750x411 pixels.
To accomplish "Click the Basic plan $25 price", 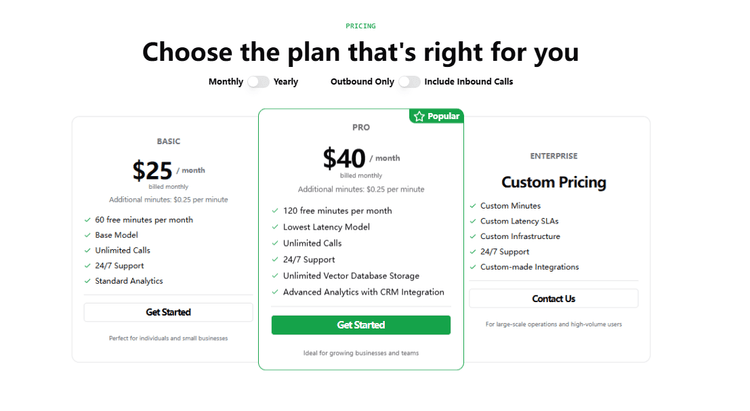I will click(x=152, y=171).
